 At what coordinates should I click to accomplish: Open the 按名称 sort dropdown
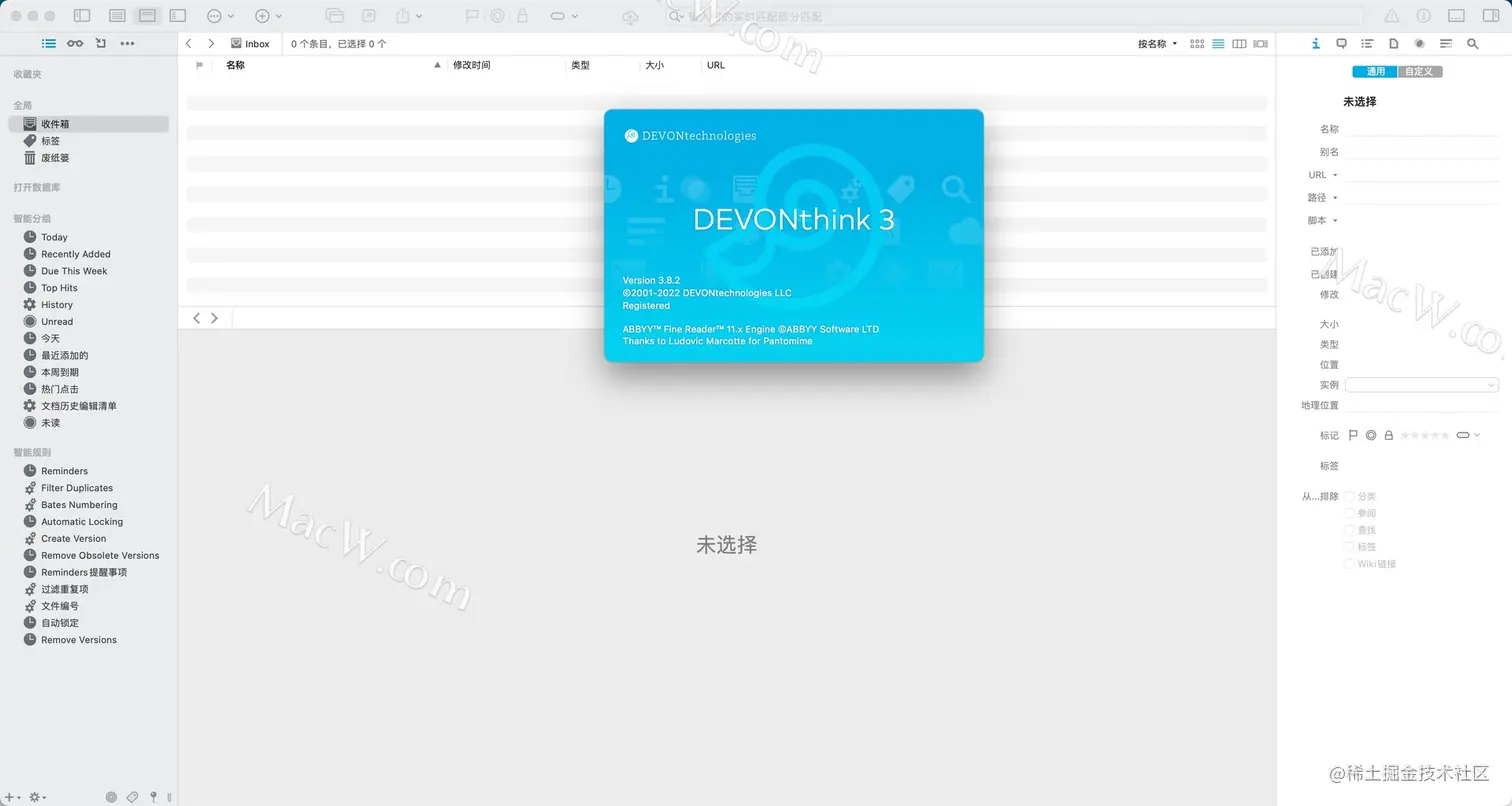click(1158, 44)
